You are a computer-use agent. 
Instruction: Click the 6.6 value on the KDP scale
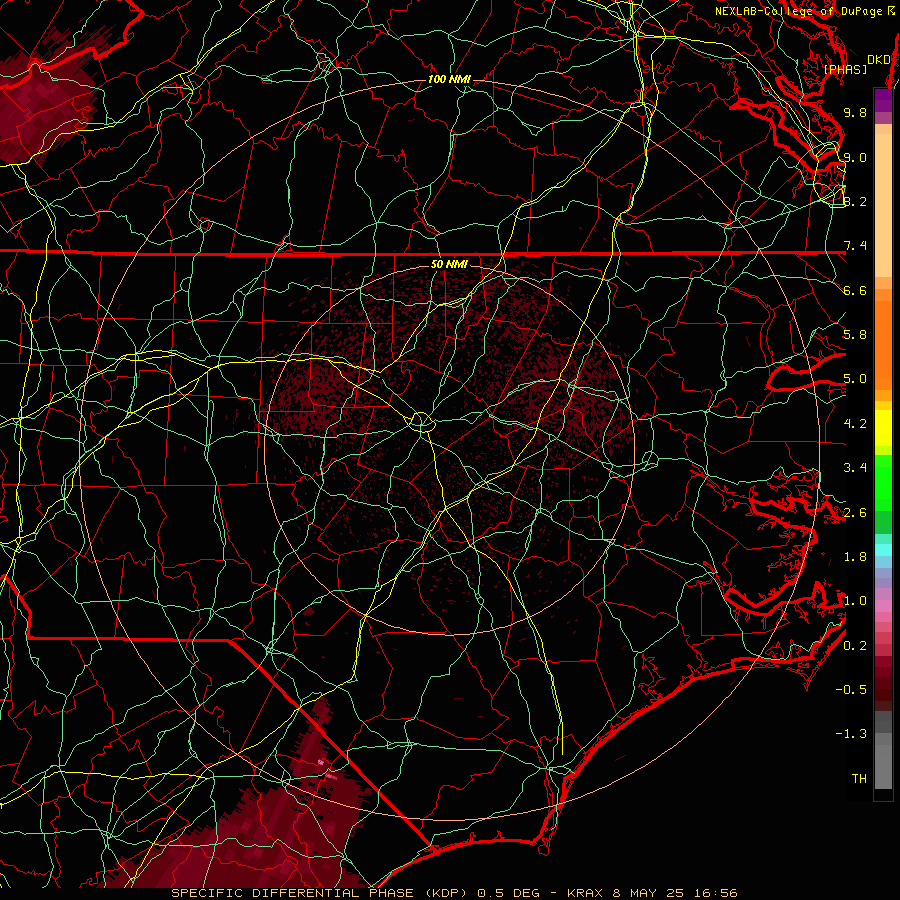click(x=855, y=290)
